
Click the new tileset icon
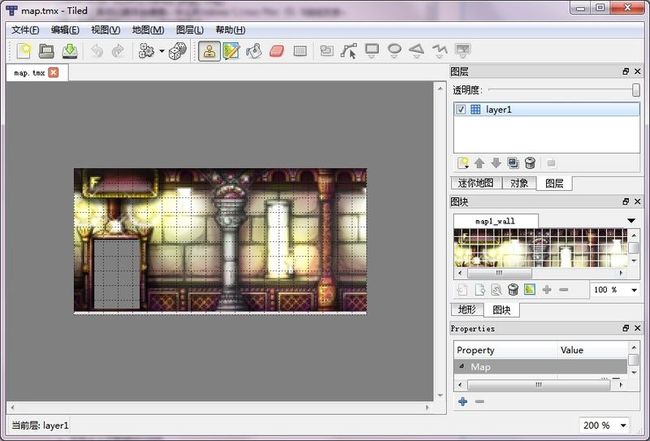click(x=462, y=290)
